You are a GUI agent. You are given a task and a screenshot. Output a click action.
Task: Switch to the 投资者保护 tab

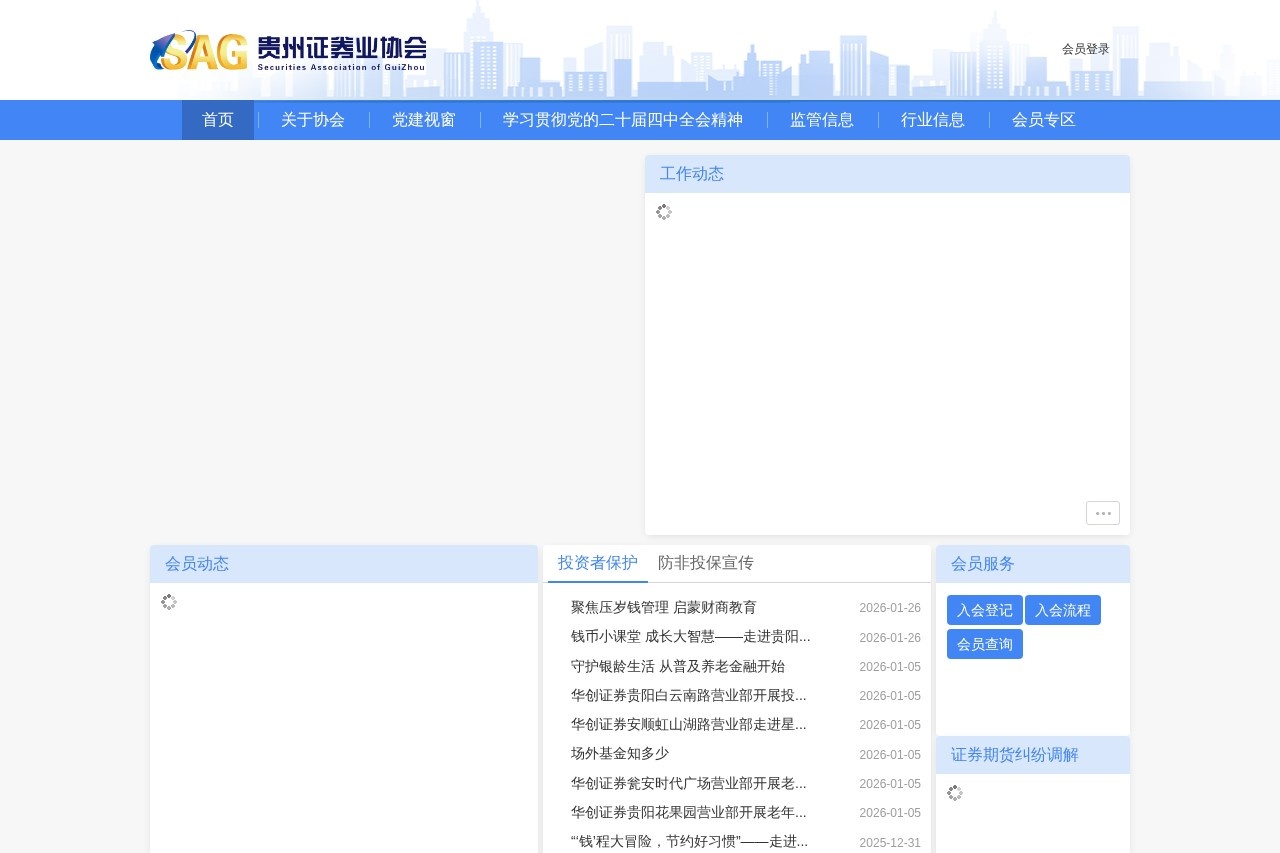(598, 563)
